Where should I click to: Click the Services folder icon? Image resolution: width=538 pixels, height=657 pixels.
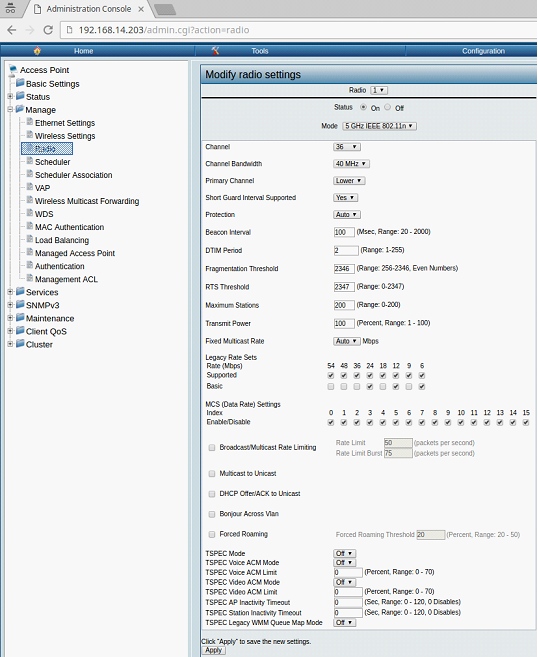click(20, 291)
